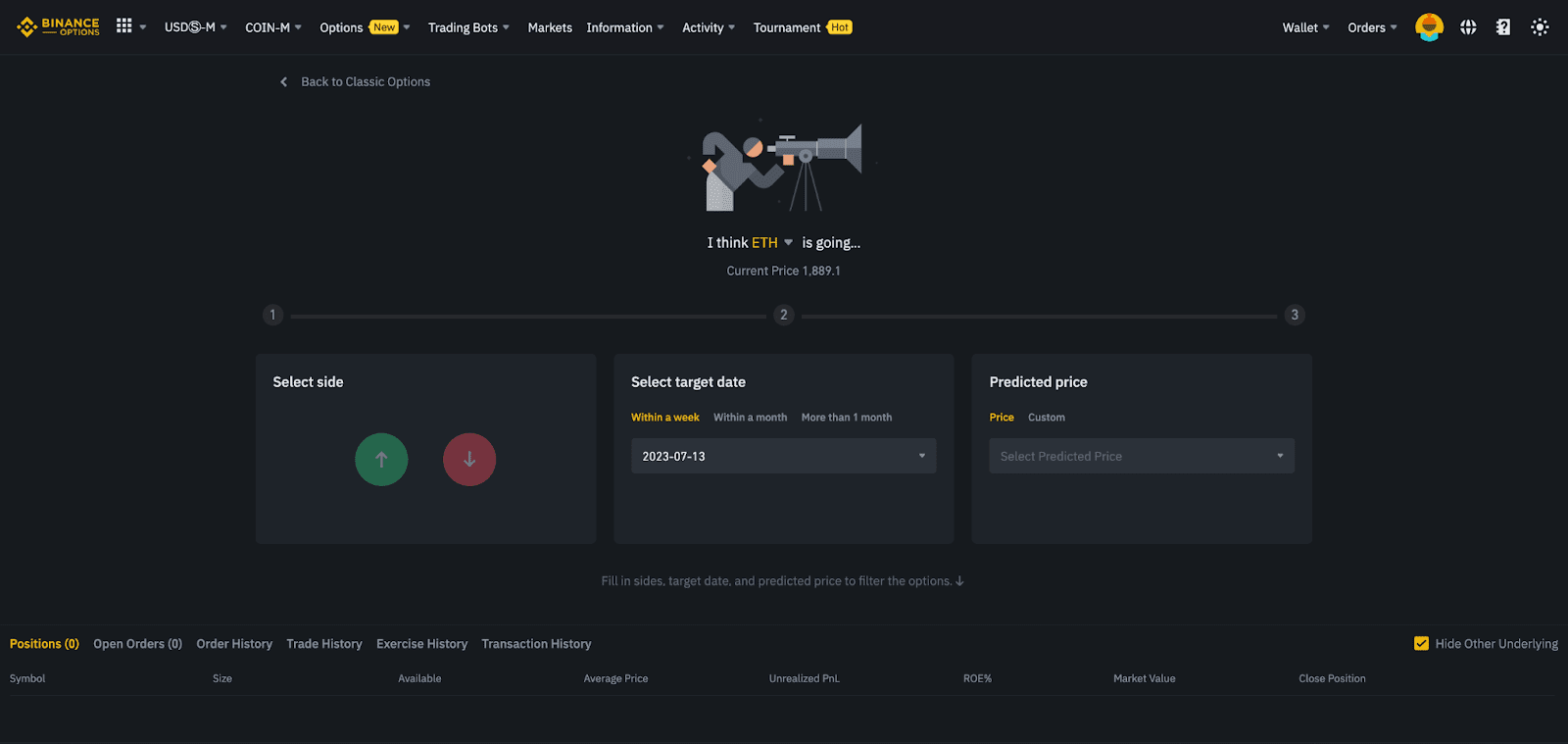
Task: Click the Close Position column header
Action: coord(1332,678)
